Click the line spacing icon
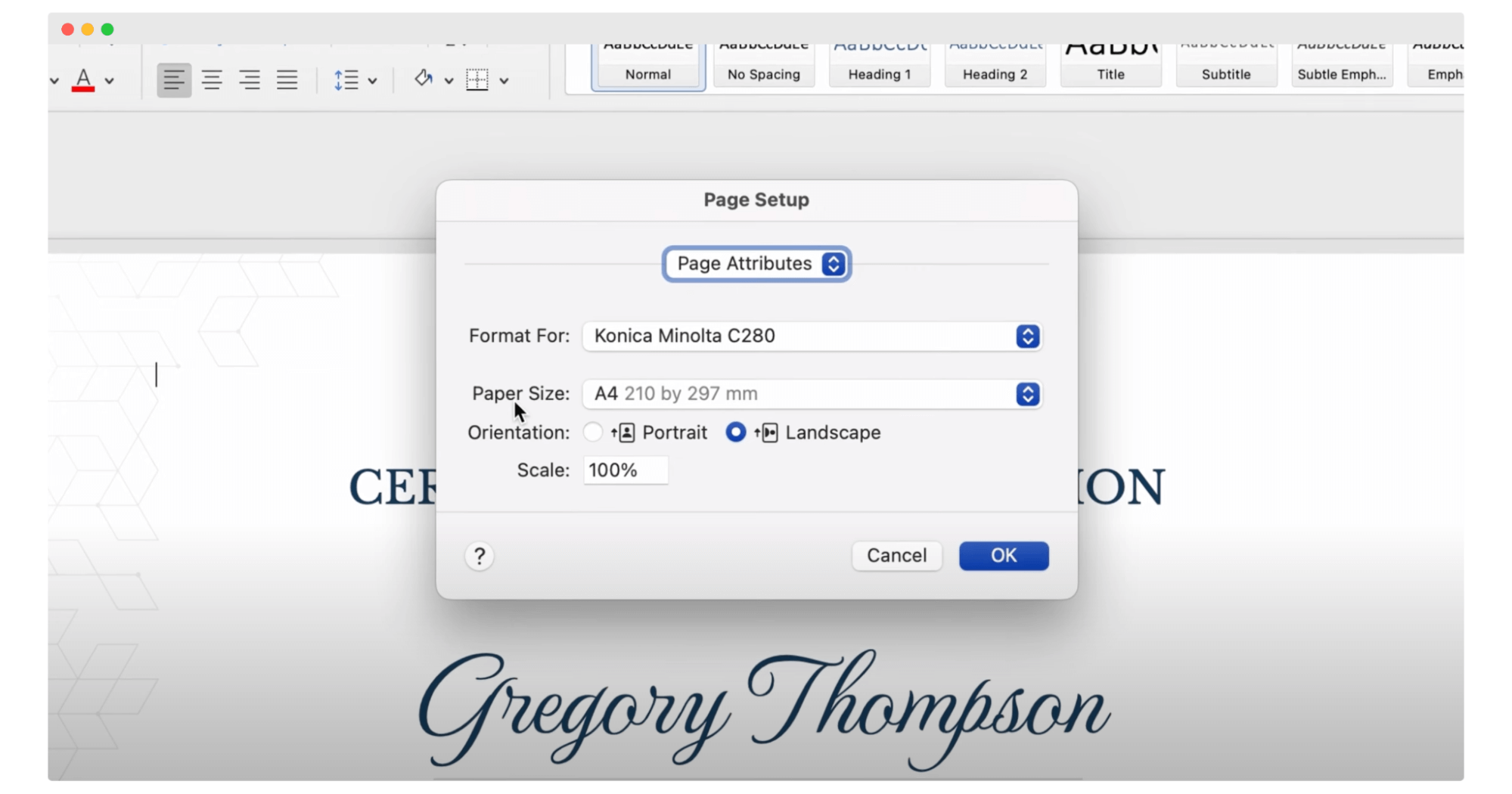 pos(346,79)
